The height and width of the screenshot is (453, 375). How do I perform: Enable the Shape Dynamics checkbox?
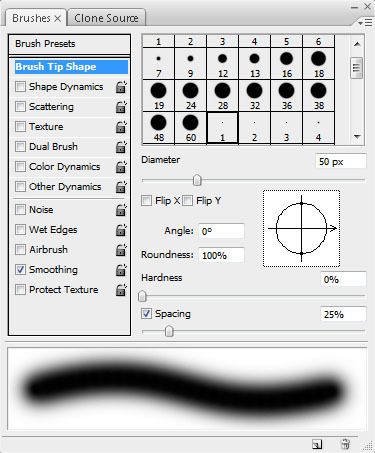tap(20, 87)
